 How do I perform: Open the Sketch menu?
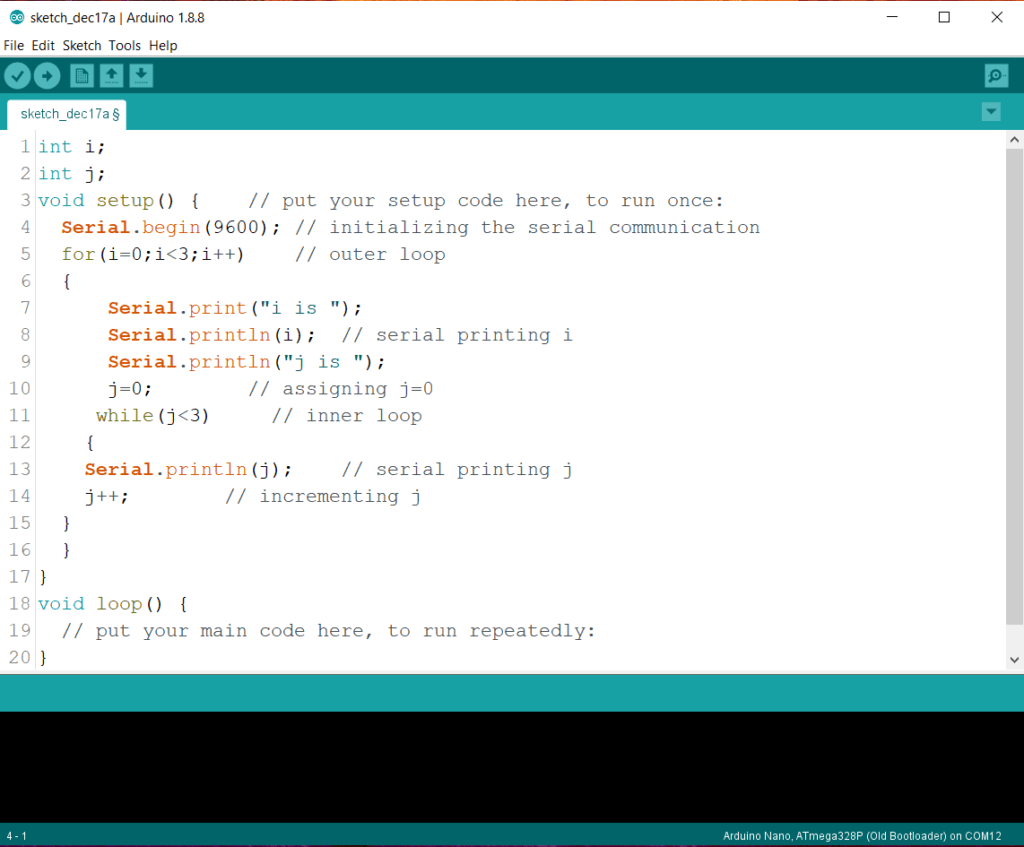pyautogui.click(x=82, y=45)
